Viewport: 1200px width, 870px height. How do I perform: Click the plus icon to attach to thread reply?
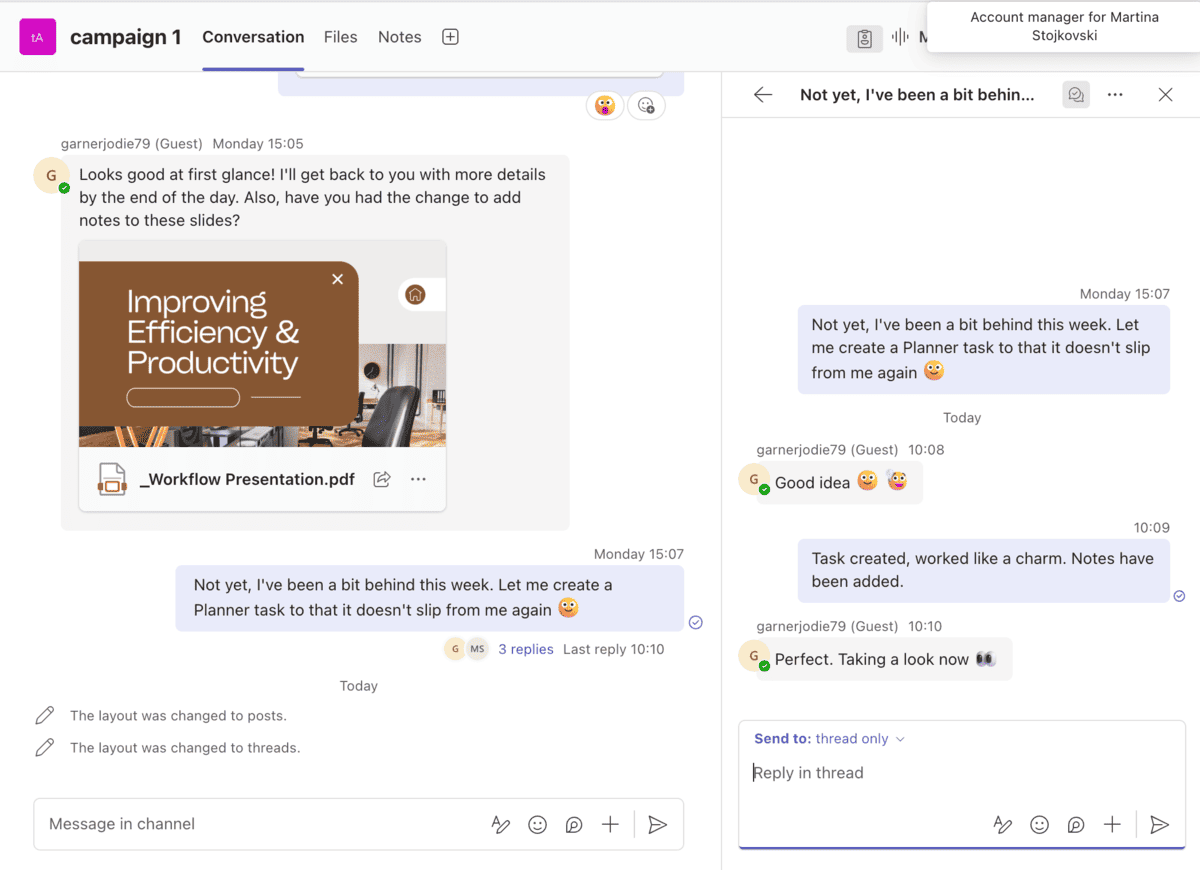[x=1112, y=825]
